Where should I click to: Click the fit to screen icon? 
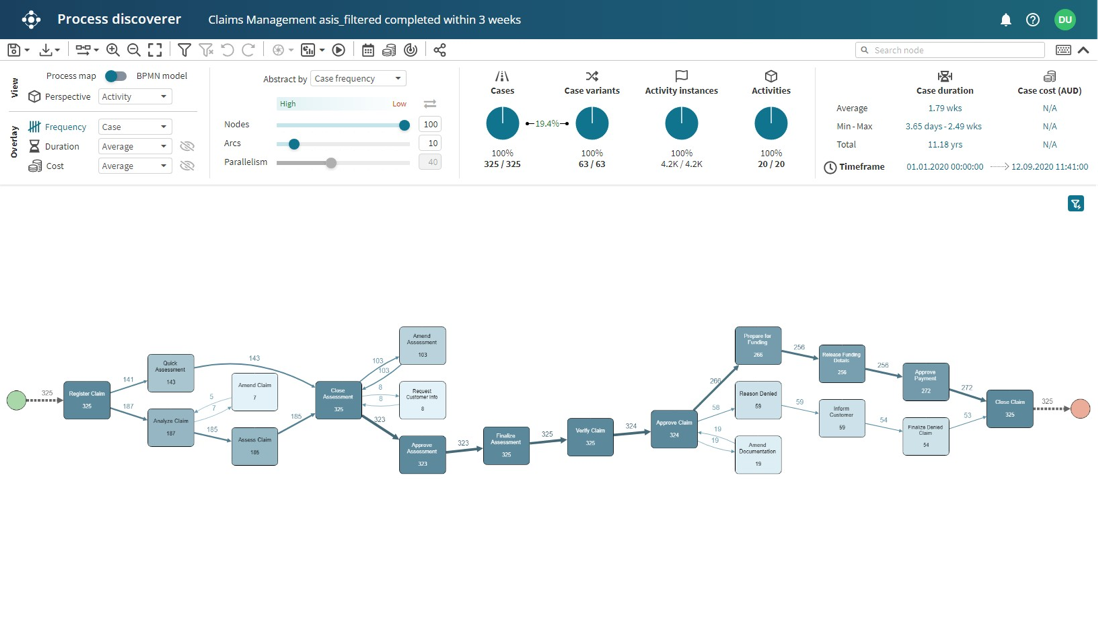pyautogui.click(x=155, y=50)
